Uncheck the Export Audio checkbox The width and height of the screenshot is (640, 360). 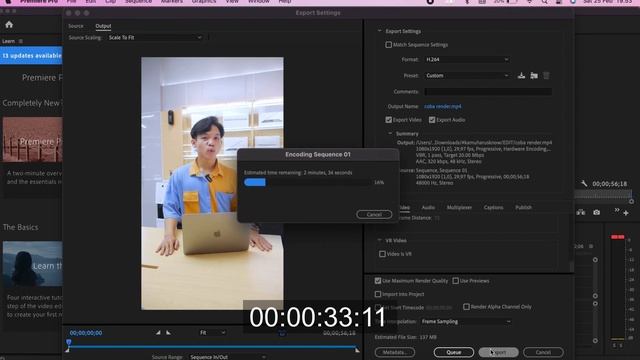(432, 120)
